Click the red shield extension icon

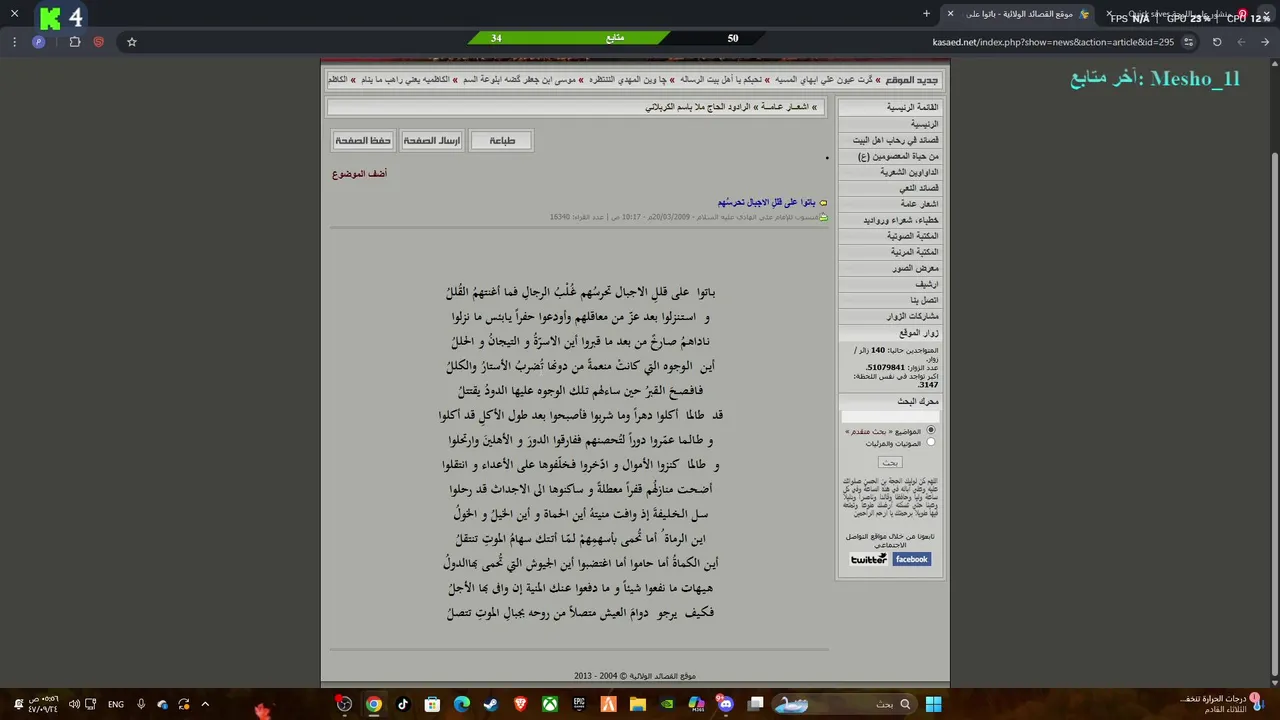tap(98, 42)
